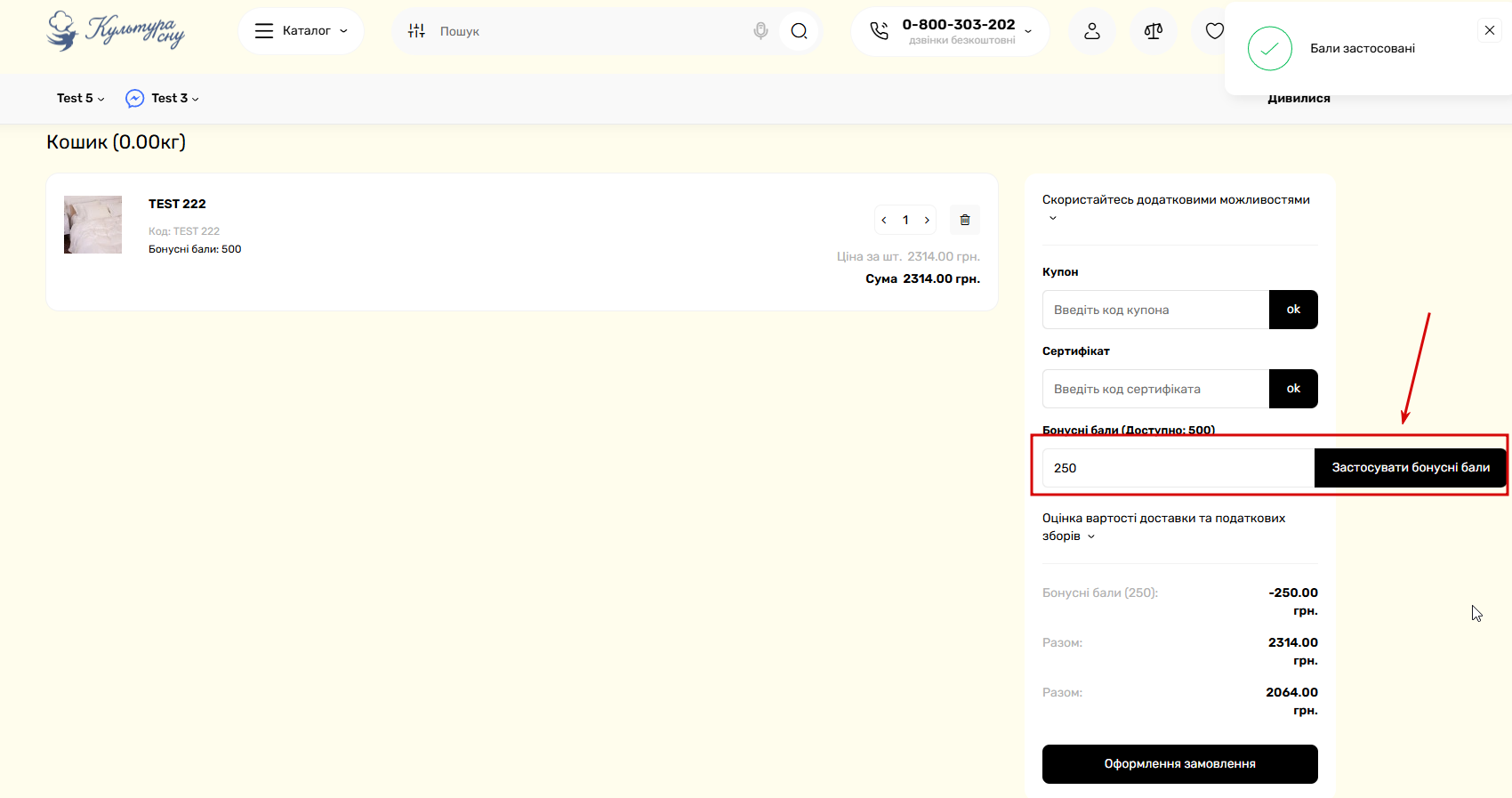The image size is (1512, 798).
Task: Close the Бали застосовані notification
Action: 1490,30
